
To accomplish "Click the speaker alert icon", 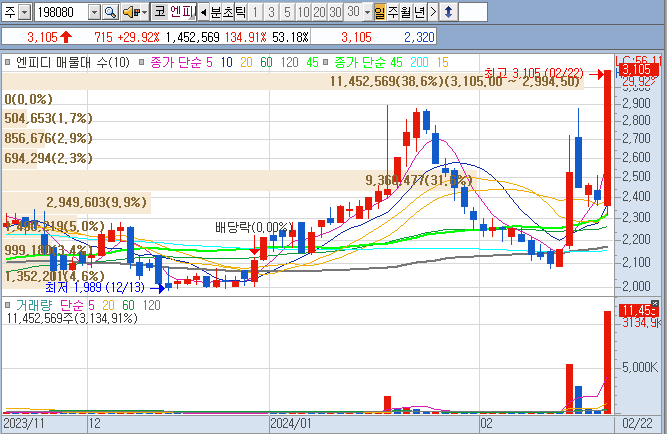I will point(131,12).
